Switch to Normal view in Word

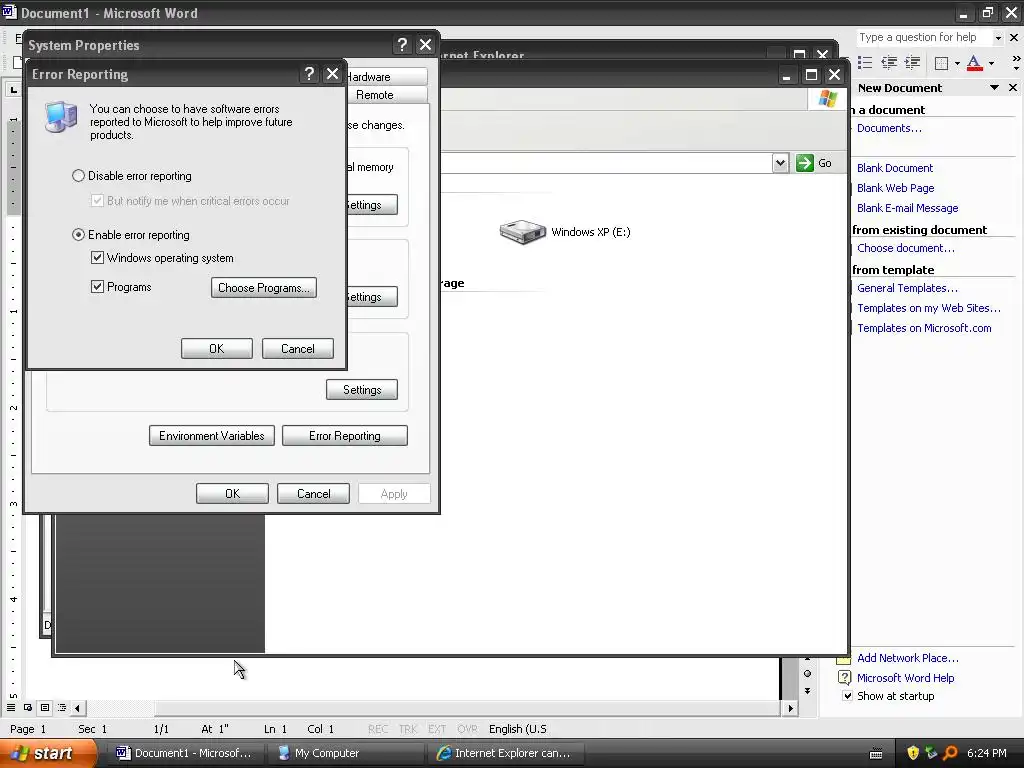[11, 707]
